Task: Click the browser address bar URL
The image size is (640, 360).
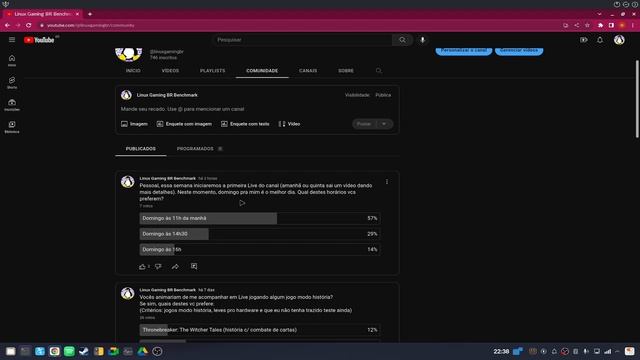Action: point(90,25)
